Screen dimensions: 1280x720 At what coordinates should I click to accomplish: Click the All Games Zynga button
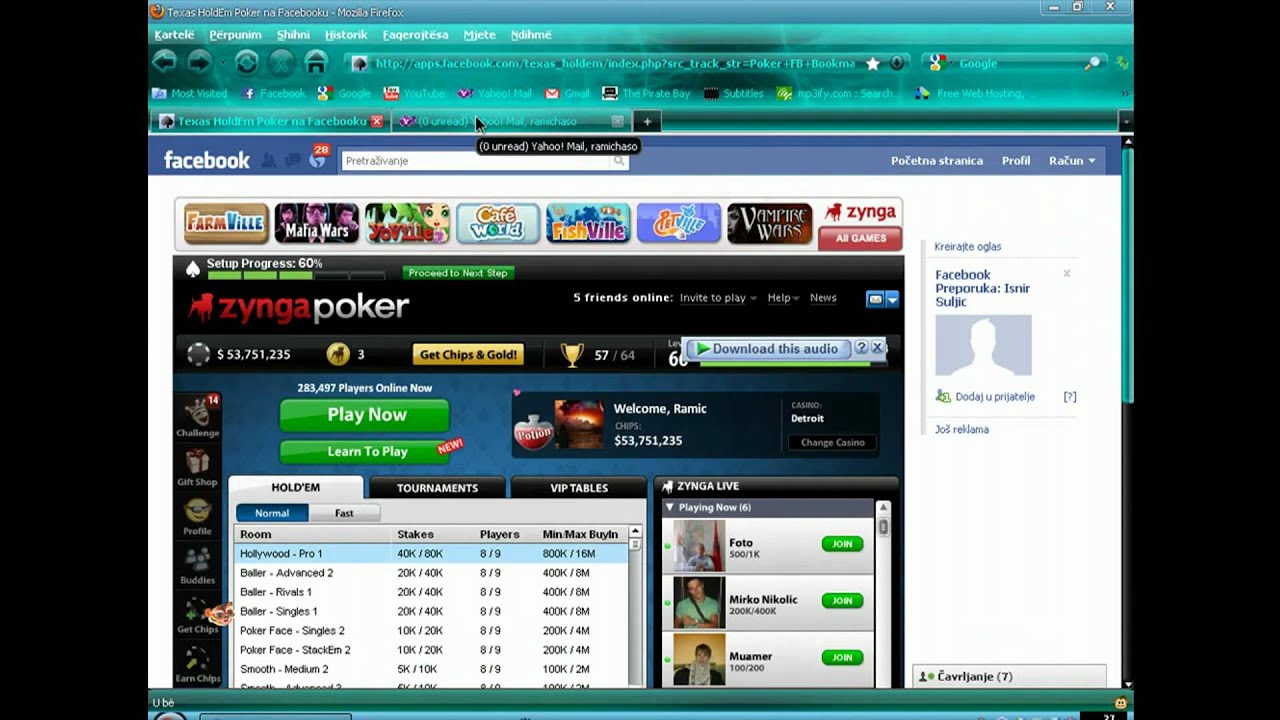coord(861,238)
